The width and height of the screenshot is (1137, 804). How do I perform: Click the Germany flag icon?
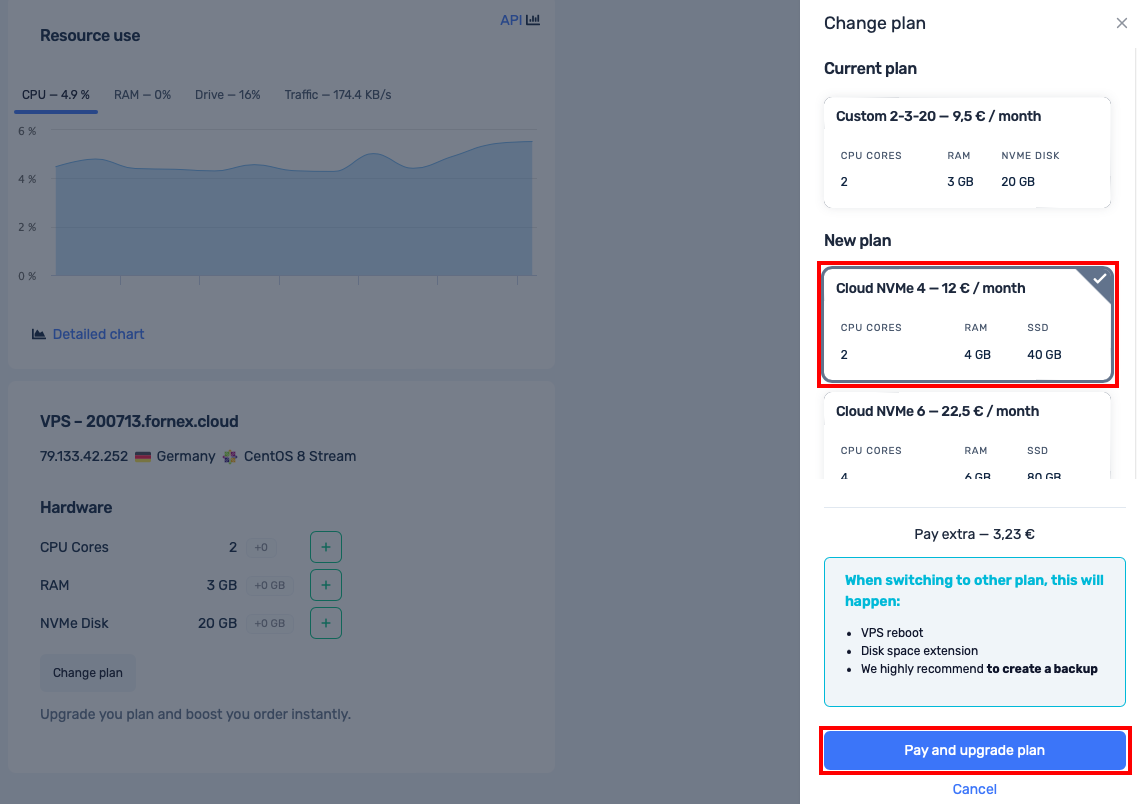point(143,457)
